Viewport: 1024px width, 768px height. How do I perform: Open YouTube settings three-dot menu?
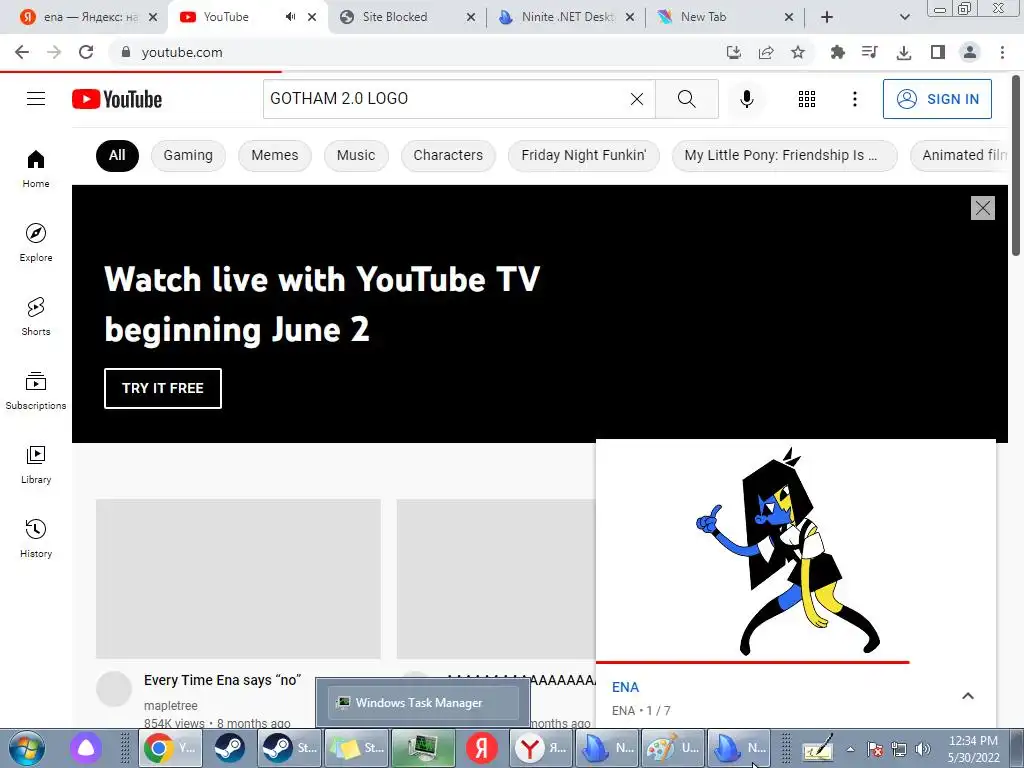click(x=855, y=99)
